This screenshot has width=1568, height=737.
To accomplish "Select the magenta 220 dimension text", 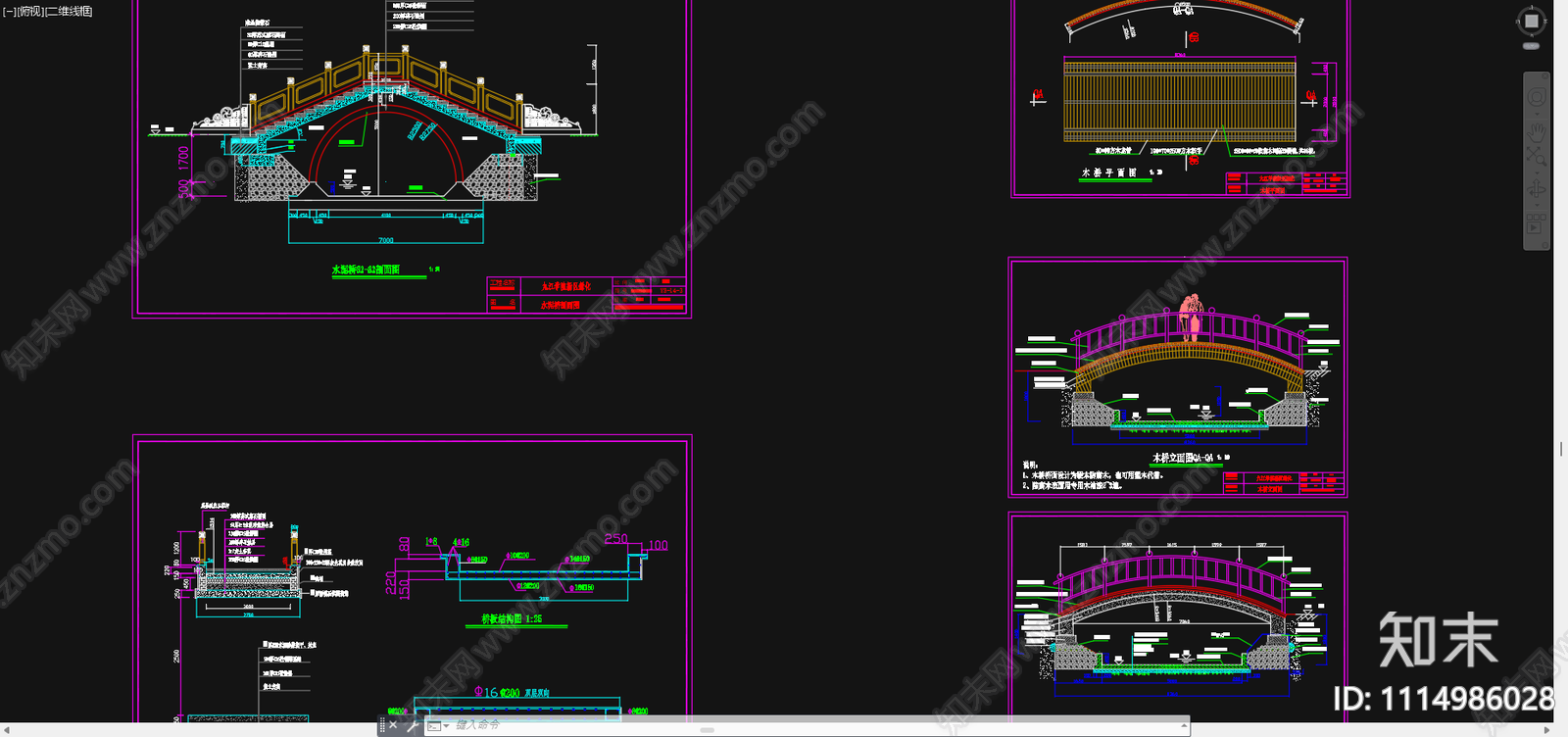I will (391, 583).
